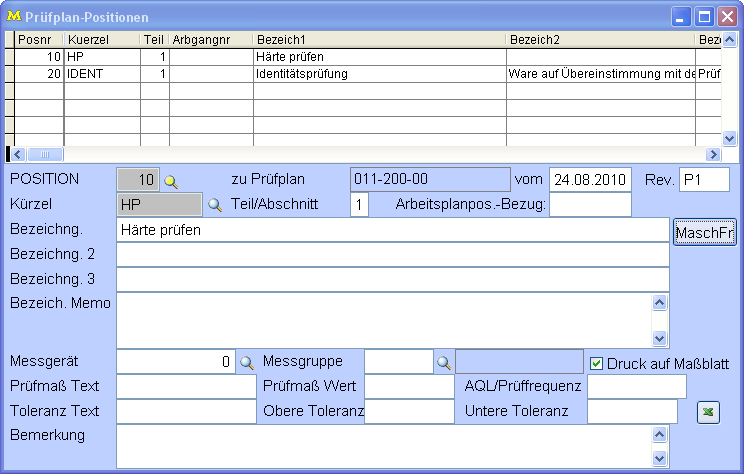Click the Bezeich2 column header

[601, 39]
